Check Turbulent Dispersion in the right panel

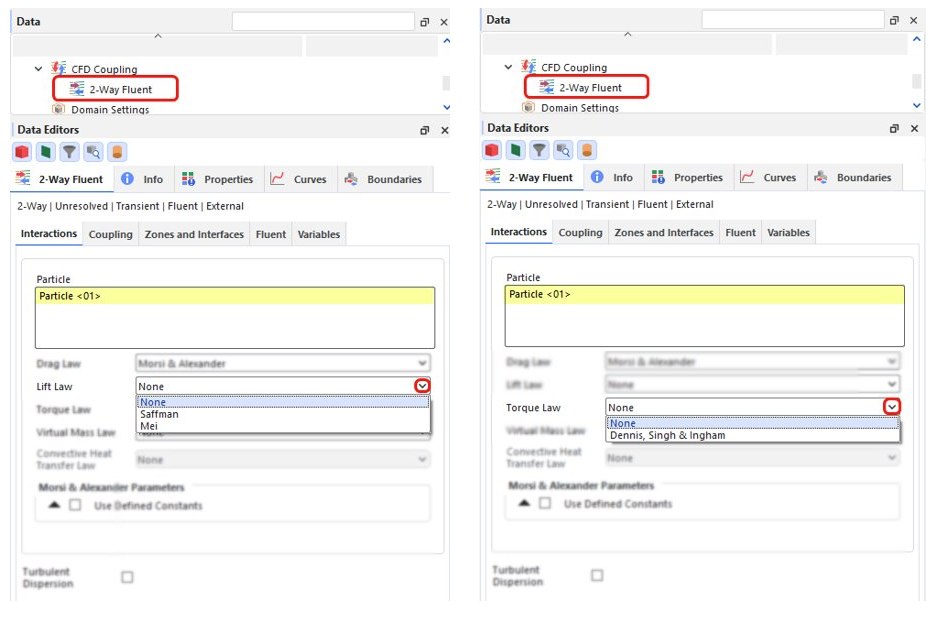click(x=596, y=575)
